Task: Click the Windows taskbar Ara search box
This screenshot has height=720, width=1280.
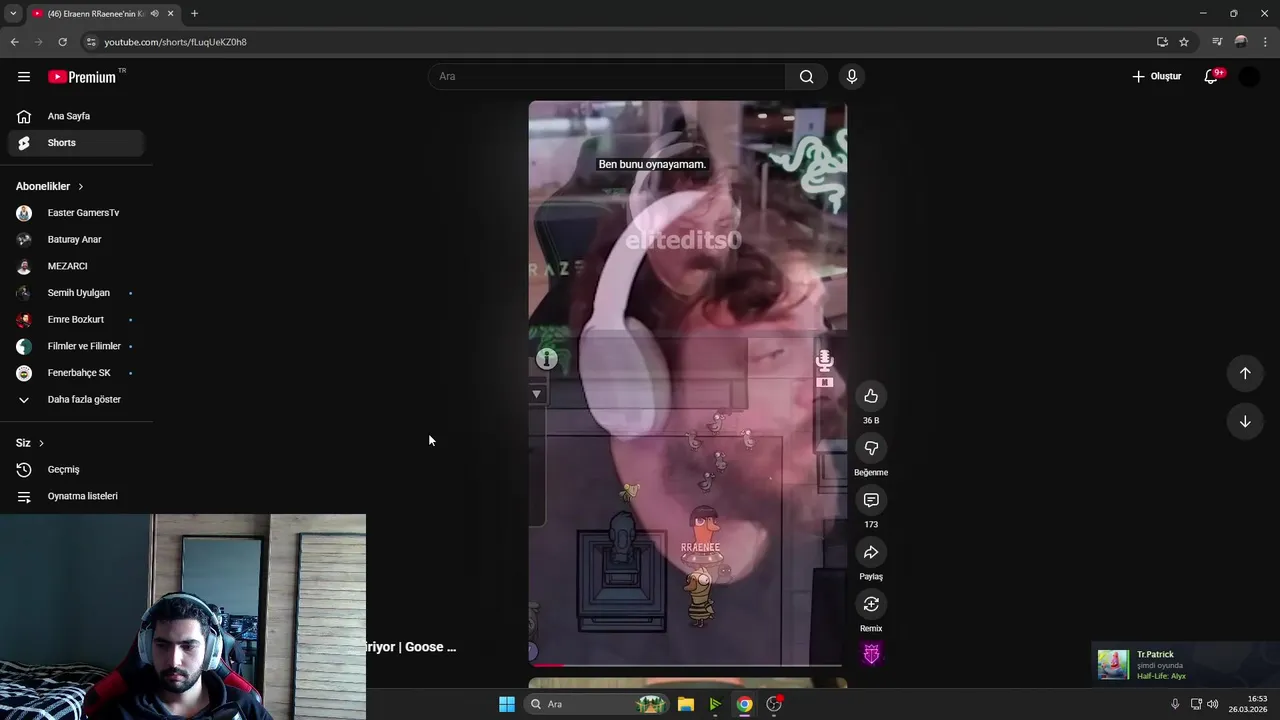Action: (x=596, y=704)
